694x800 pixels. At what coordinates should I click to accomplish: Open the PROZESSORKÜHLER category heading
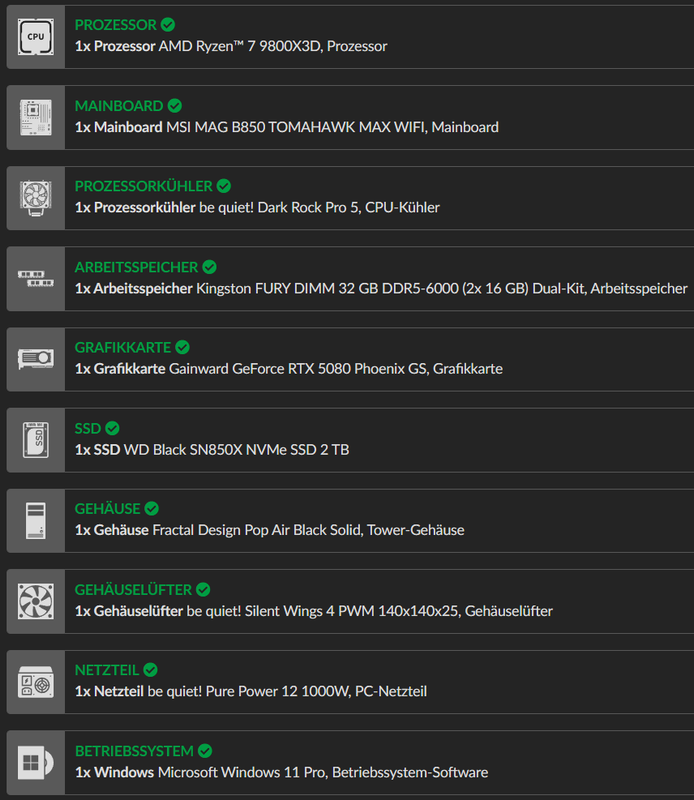[143, 186]
